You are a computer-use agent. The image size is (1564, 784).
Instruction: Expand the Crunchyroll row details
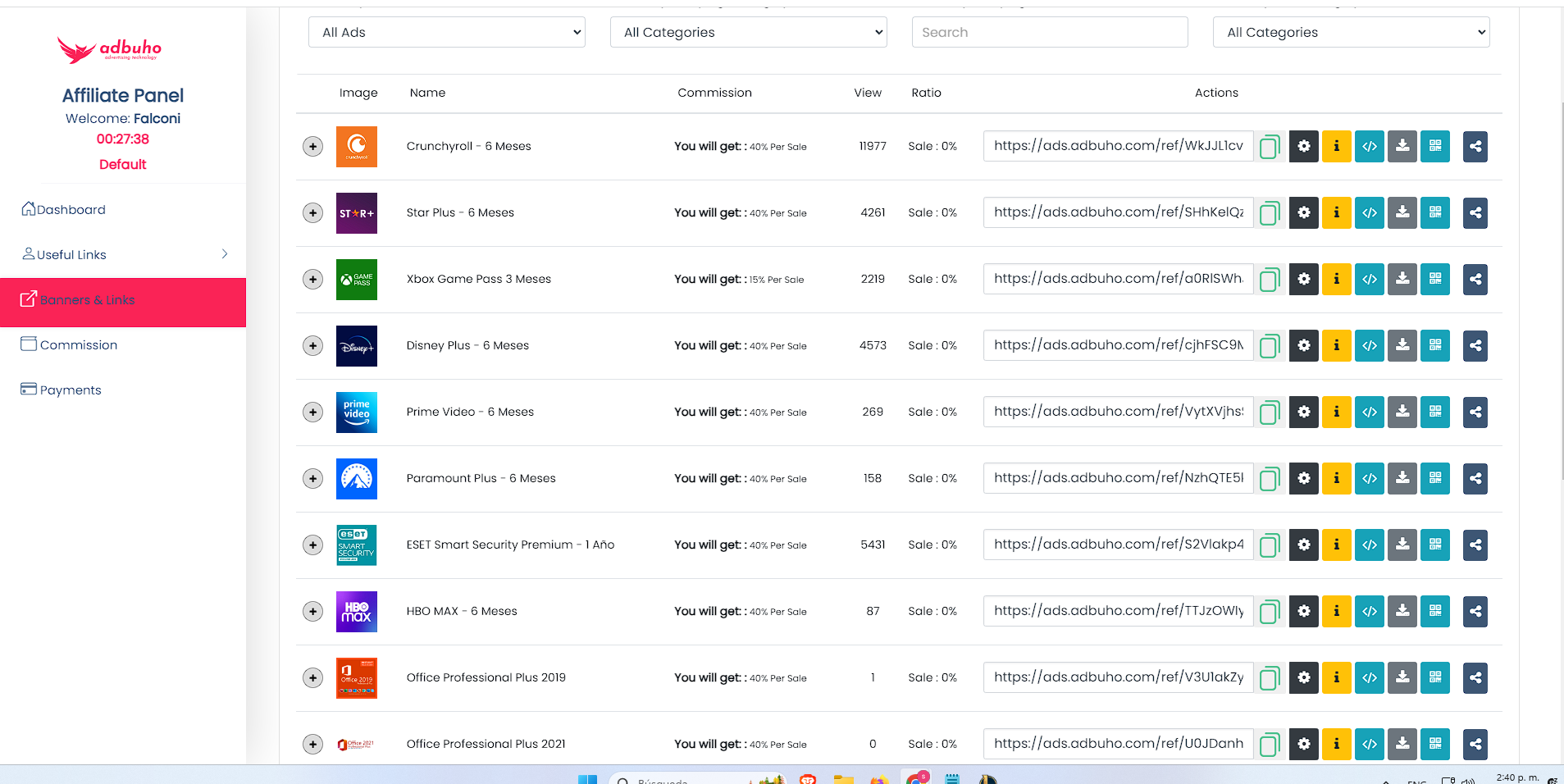click(312, 147)
